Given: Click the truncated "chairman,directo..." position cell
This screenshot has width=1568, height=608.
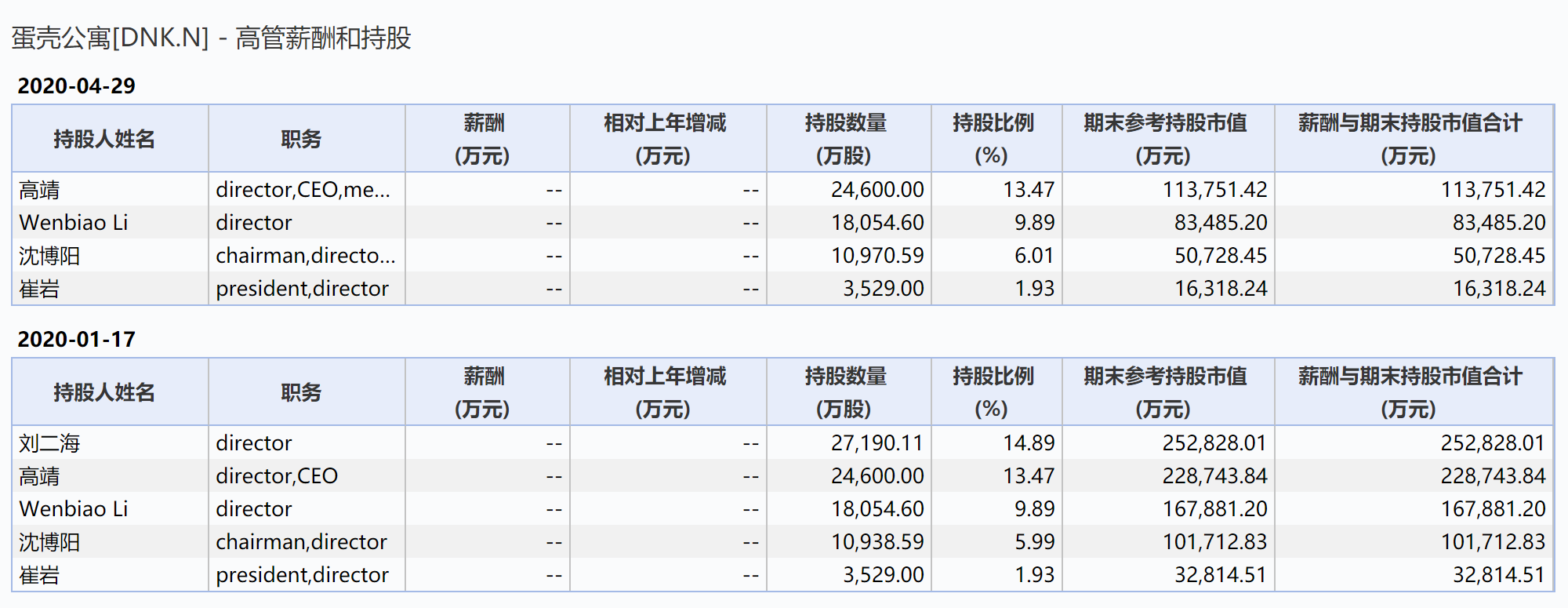Looking at the screenshot, I should [x=305, y=256].
